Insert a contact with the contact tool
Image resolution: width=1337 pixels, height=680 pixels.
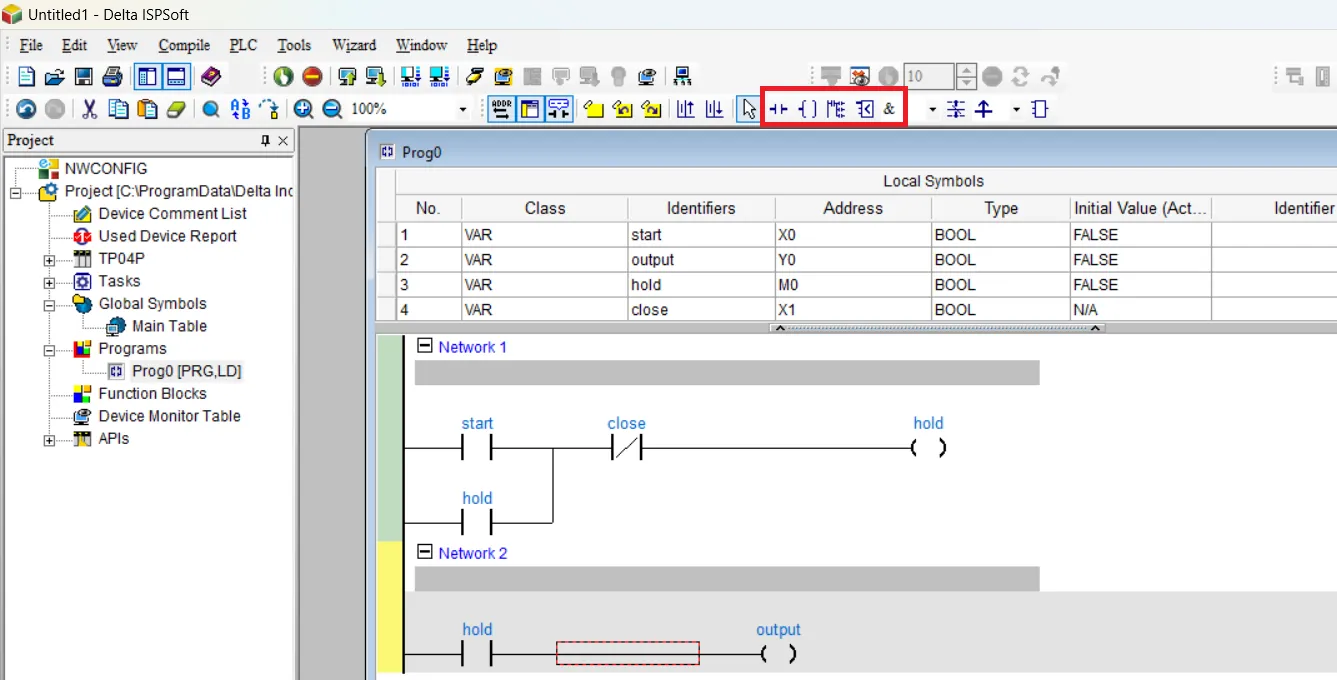click(778, 109)
